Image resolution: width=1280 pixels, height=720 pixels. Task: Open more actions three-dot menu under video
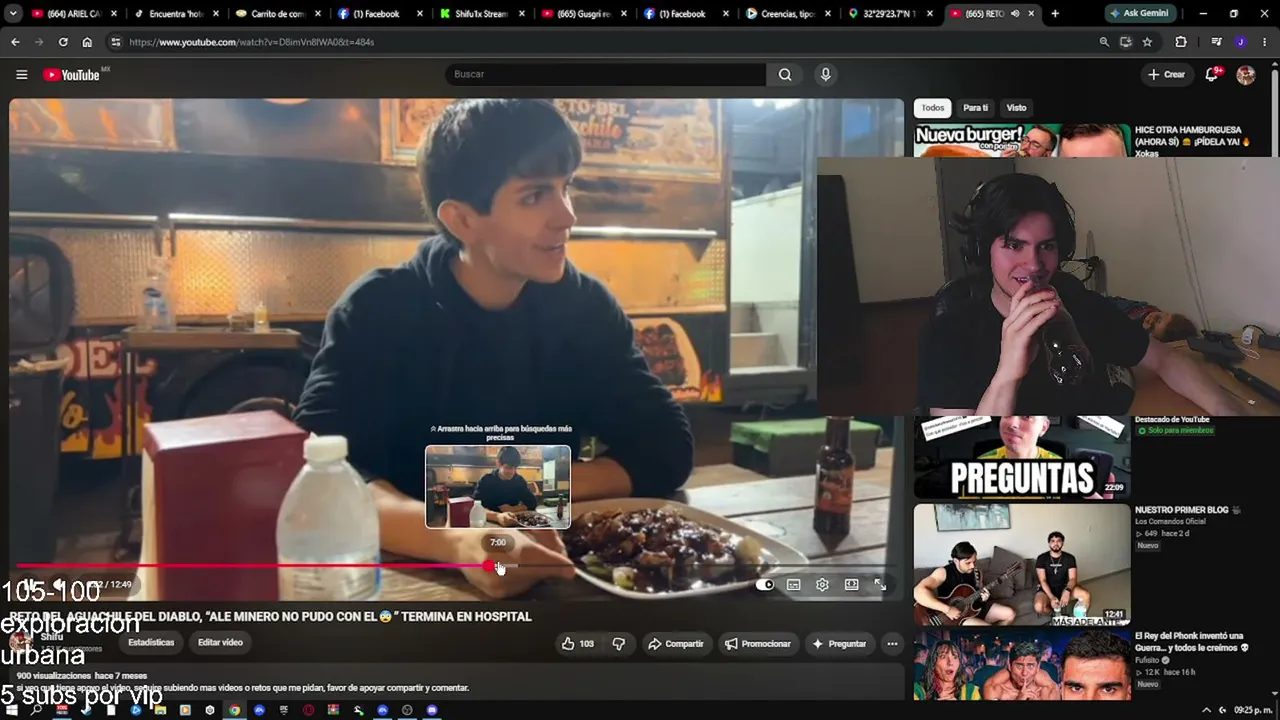[x=892, y=644]
